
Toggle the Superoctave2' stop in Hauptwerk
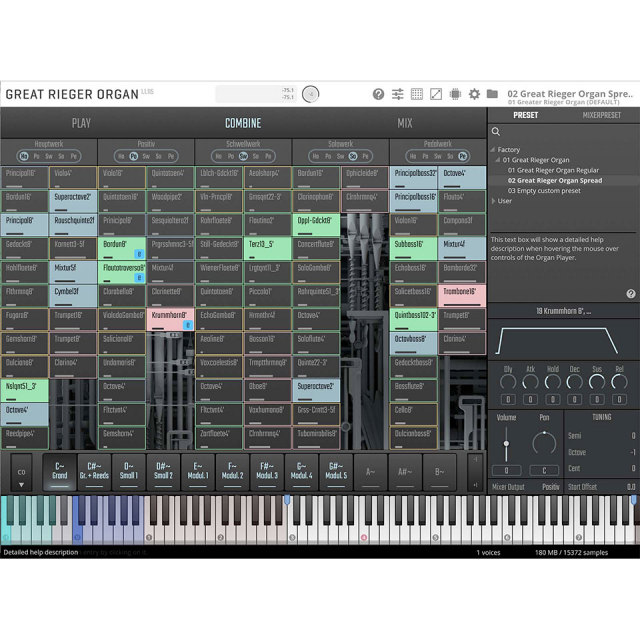point(73,196)
